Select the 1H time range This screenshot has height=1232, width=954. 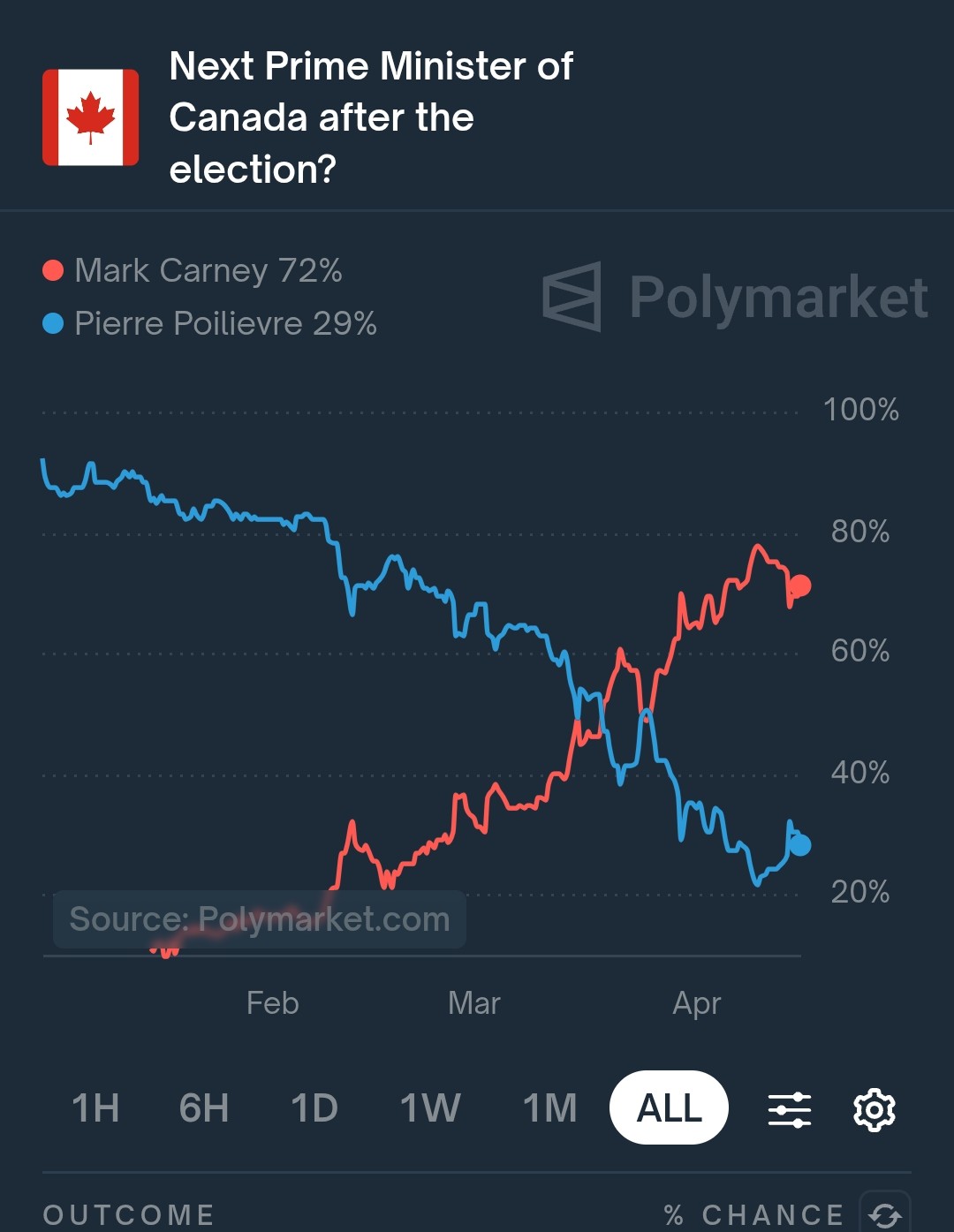(95, 1107)
